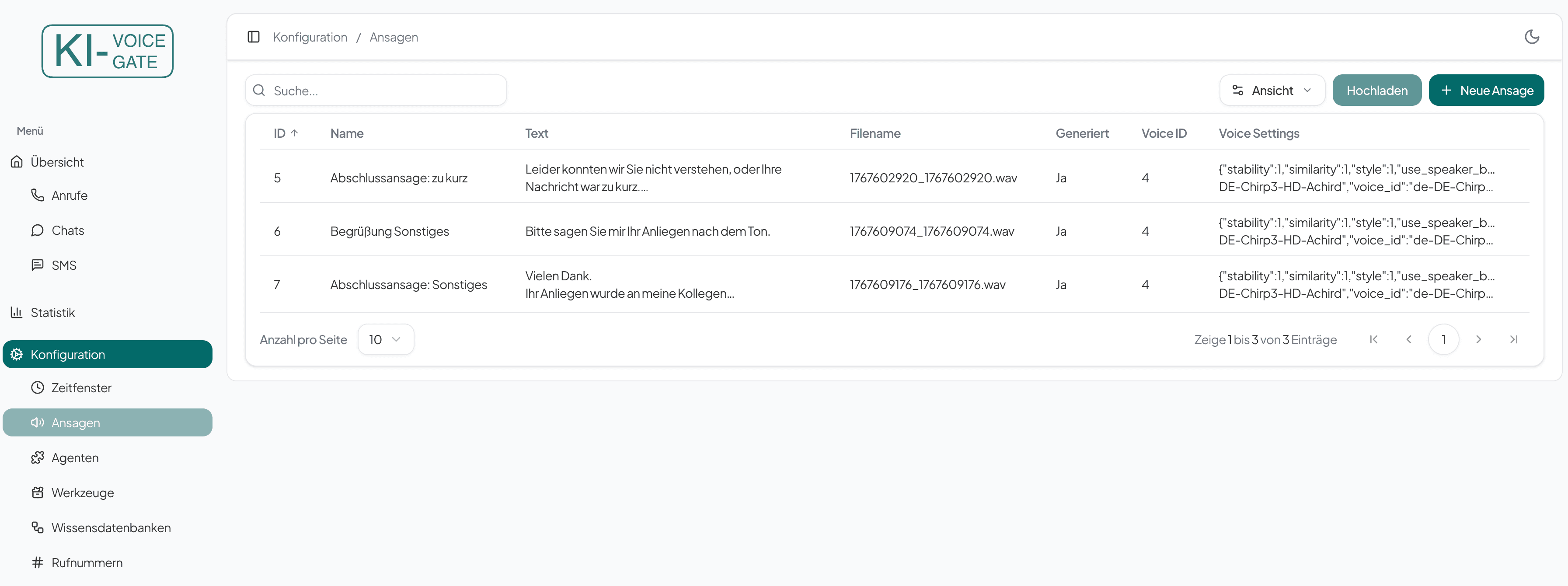The image size is (1568, 586).
Task: Toggle the sidebar panel icon
Action: tap(253, 37)
